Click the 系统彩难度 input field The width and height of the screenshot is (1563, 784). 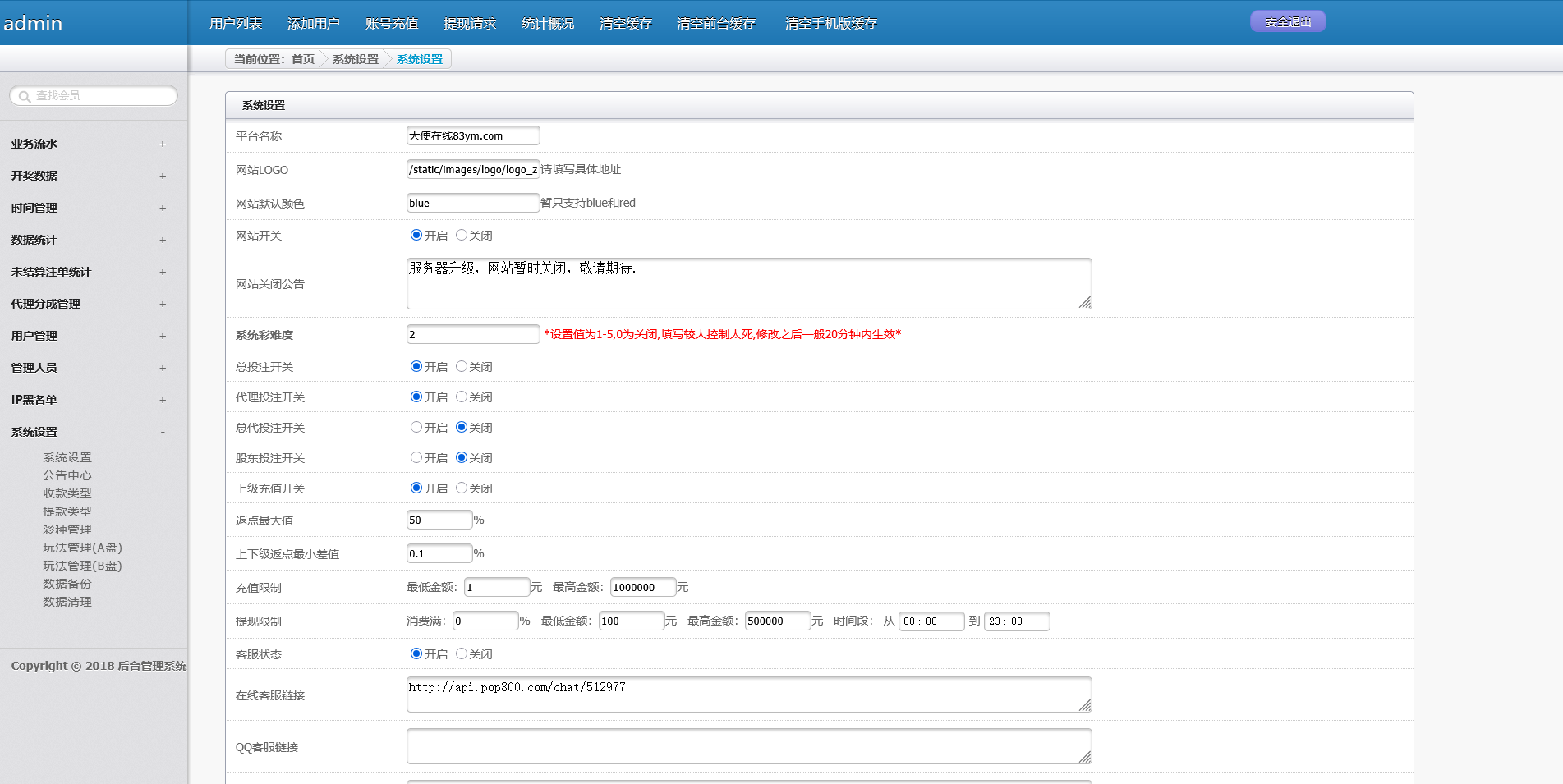[x=473, y=334]
